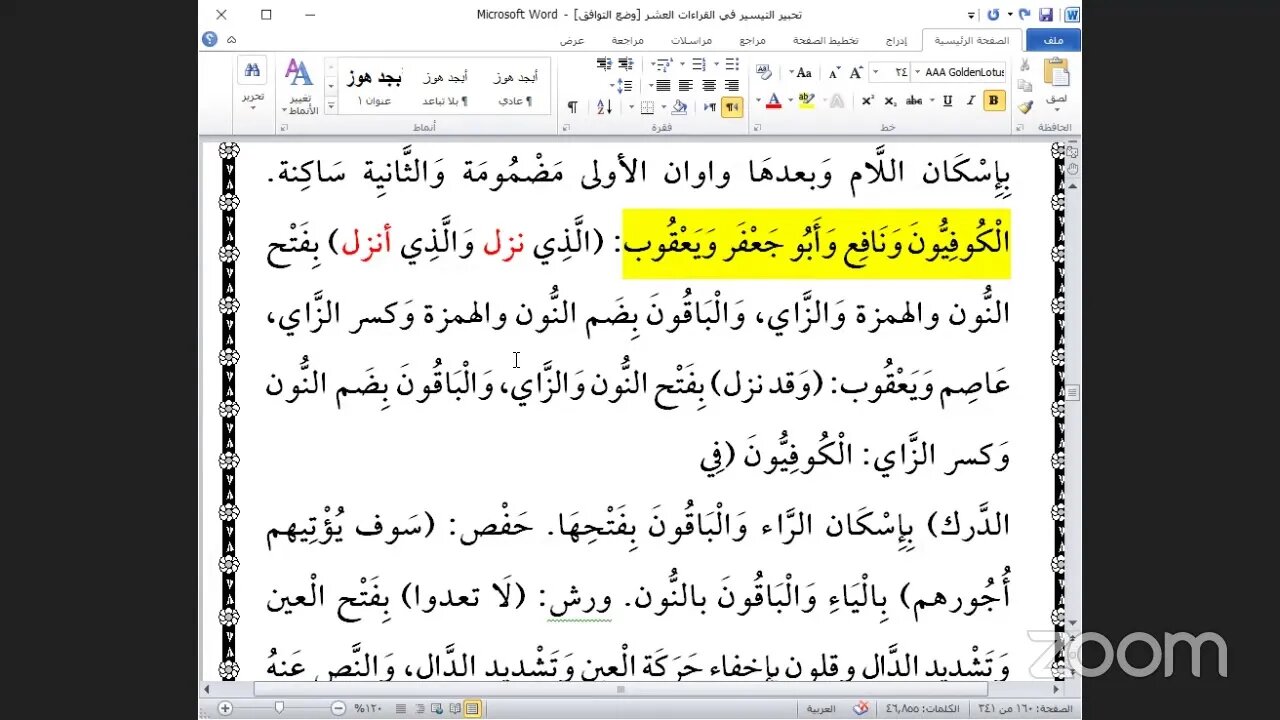Click the font color red A swatch

773,101
